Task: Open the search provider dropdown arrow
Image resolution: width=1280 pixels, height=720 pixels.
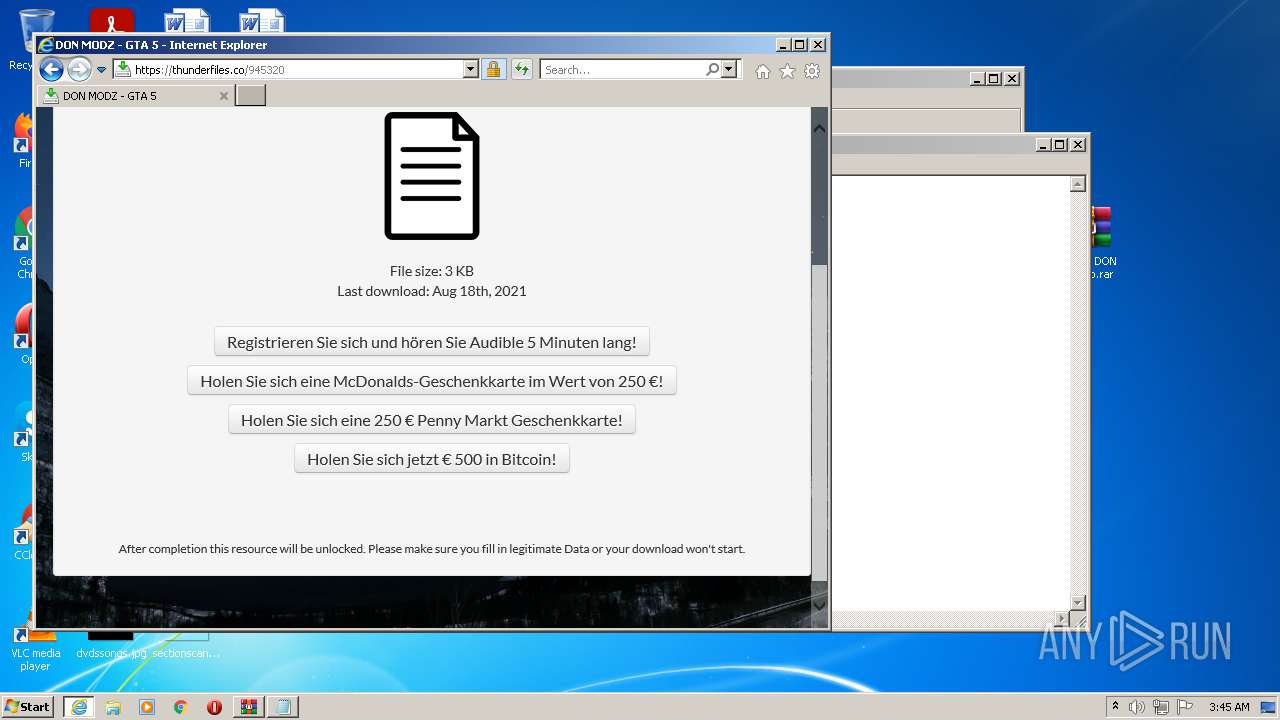Action: [x=729, y=70]
